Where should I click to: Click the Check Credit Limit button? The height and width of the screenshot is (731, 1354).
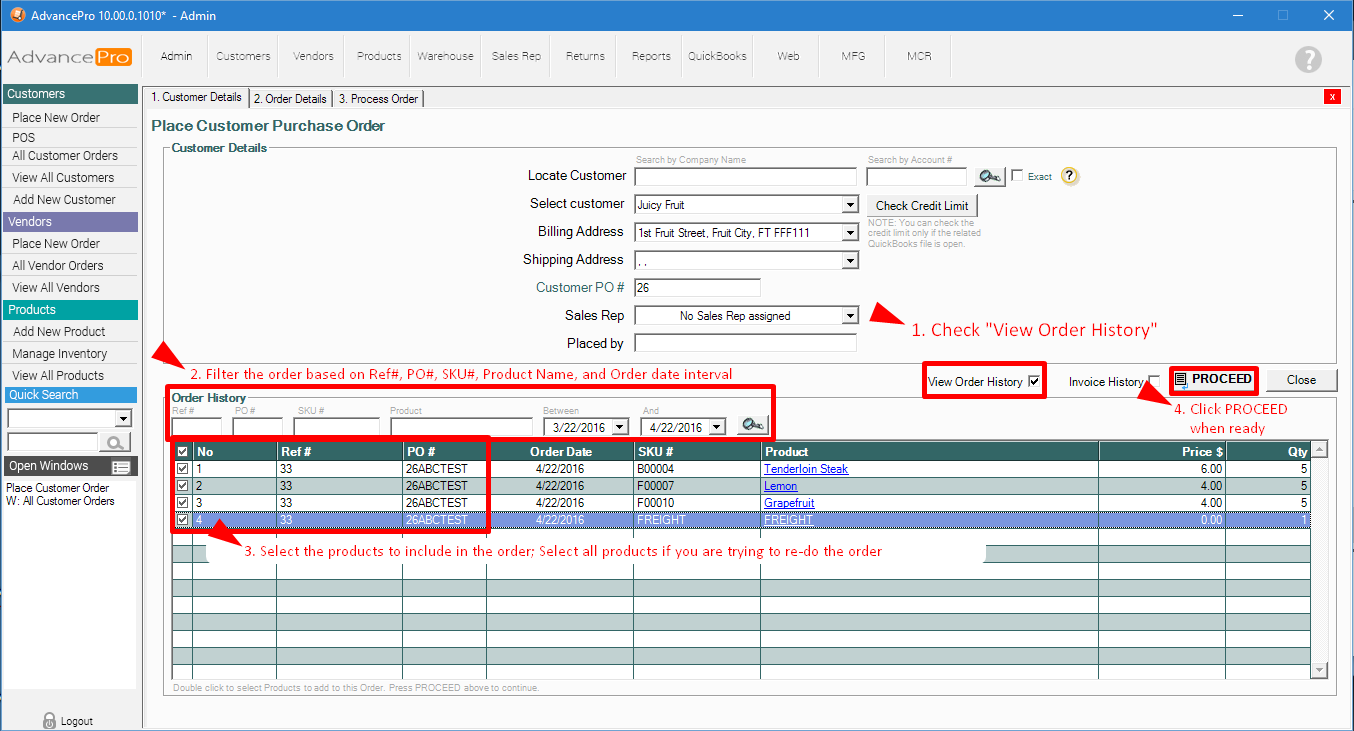922,205
